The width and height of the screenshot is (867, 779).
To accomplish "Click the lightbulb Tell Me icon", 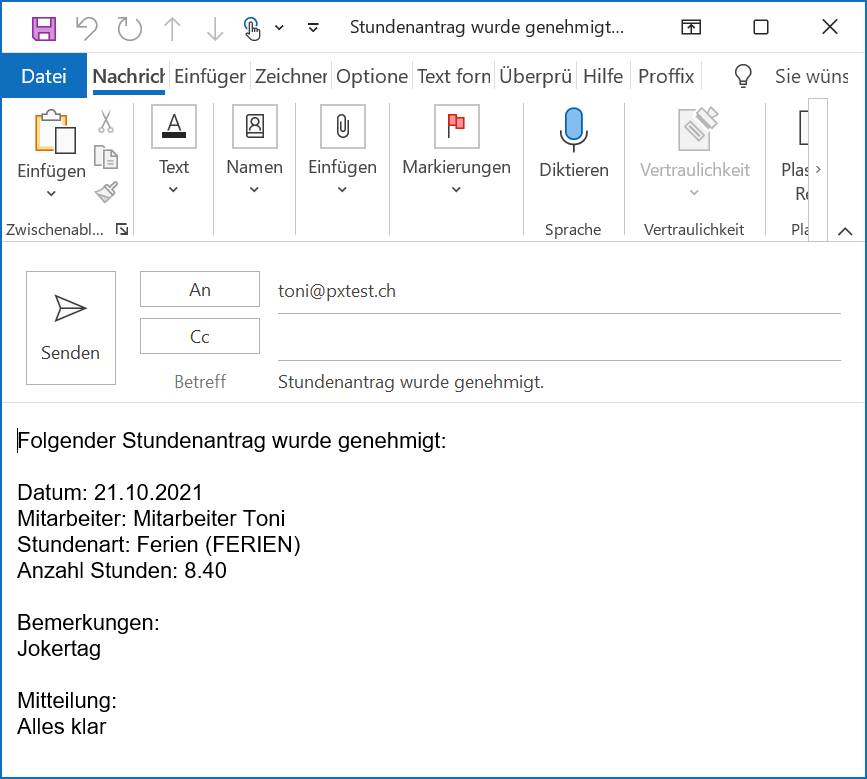I will (743, 76).
